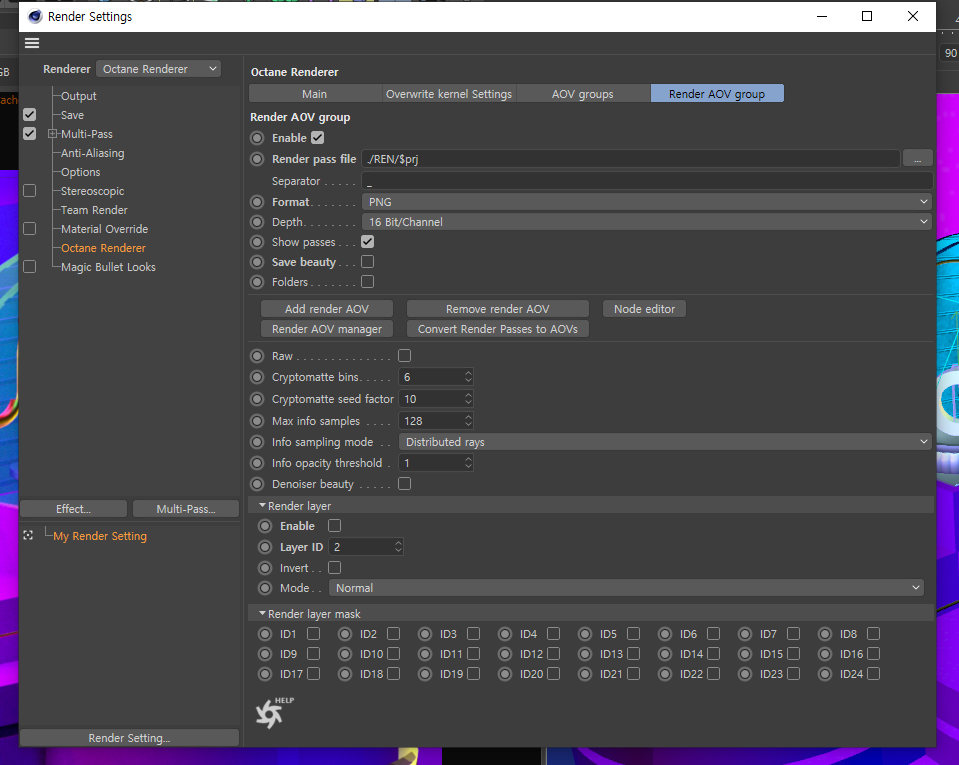Disable the Render AOV group Enable checkbox
Screen dimensions: 959x765
pos(317,138)
